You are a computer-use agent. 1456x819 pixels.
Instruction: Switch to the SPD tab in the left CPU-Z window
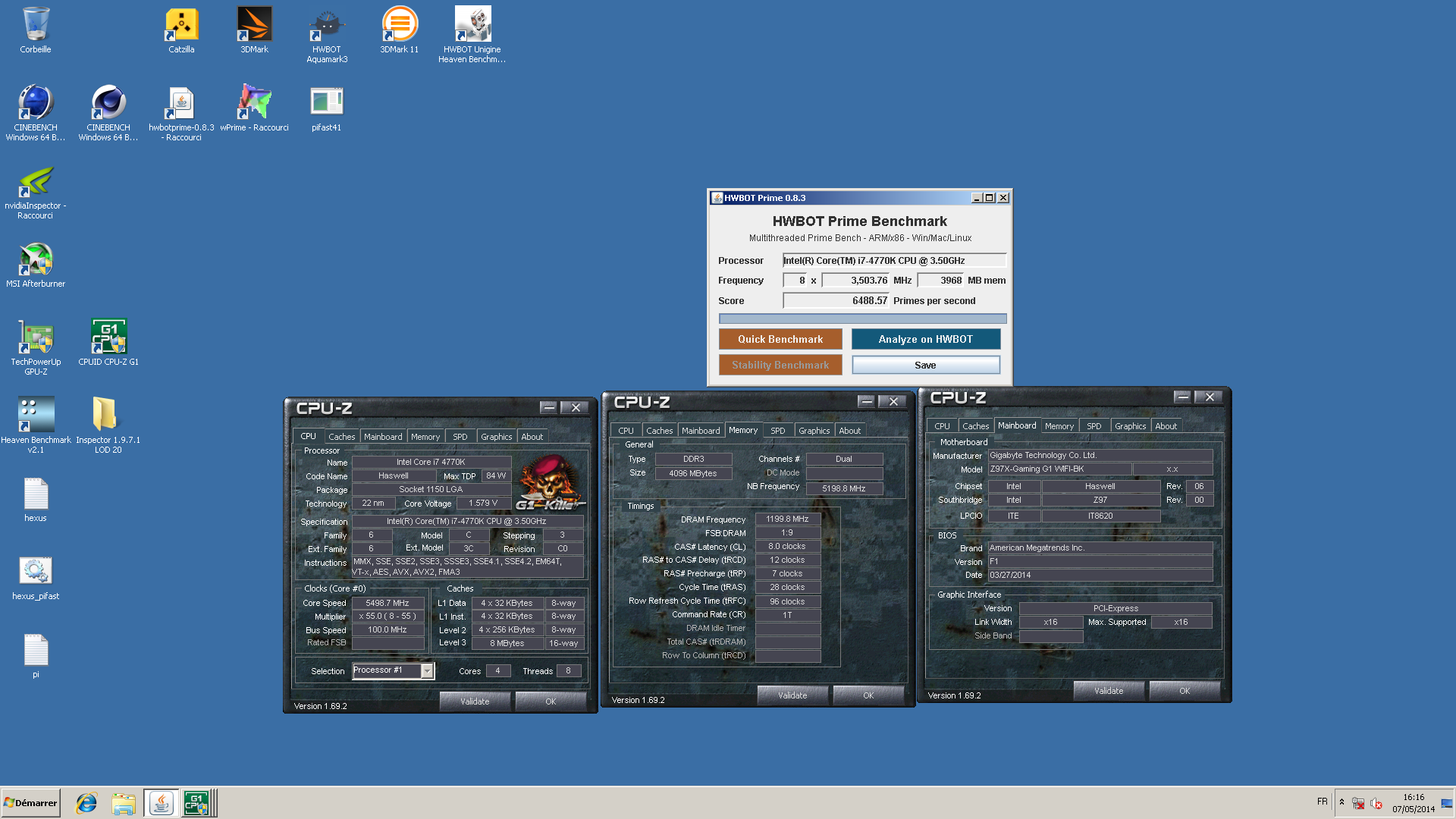(460, 437)
